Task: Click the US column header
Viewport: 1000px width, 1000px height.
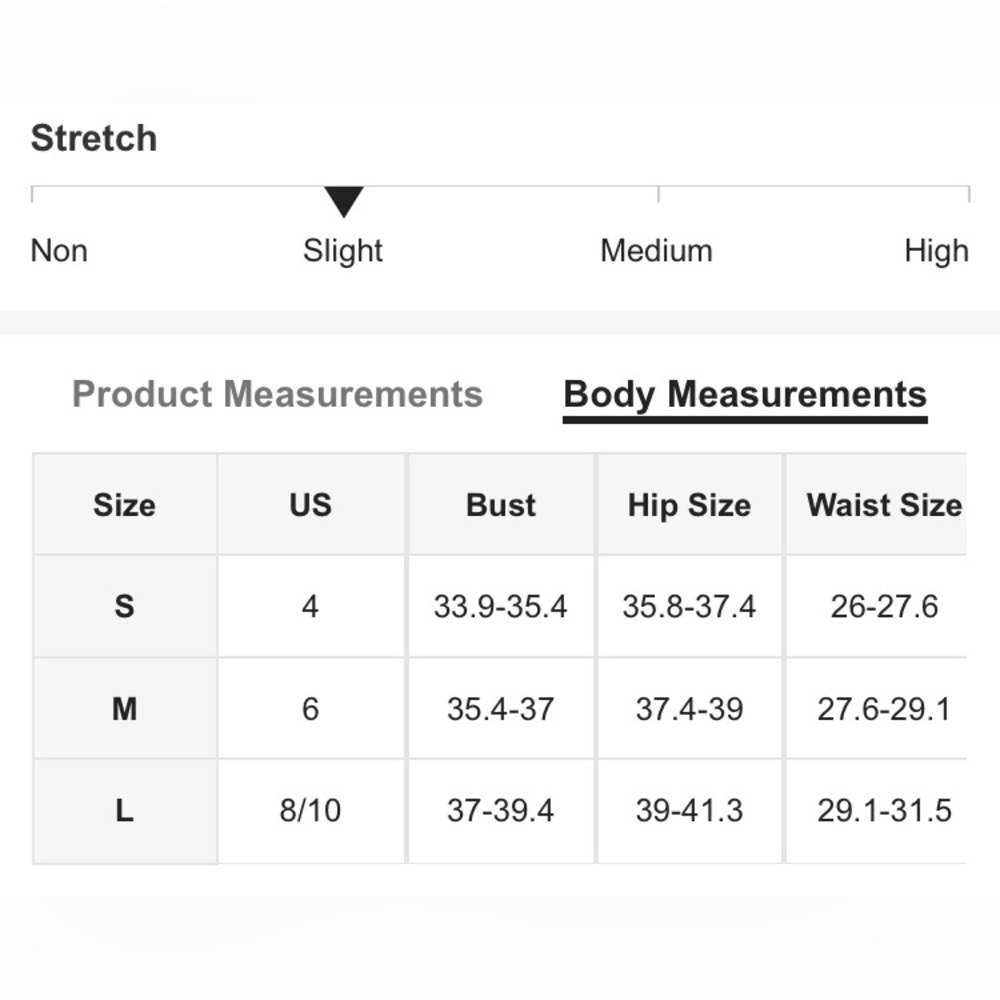Action: click(310, 505)
